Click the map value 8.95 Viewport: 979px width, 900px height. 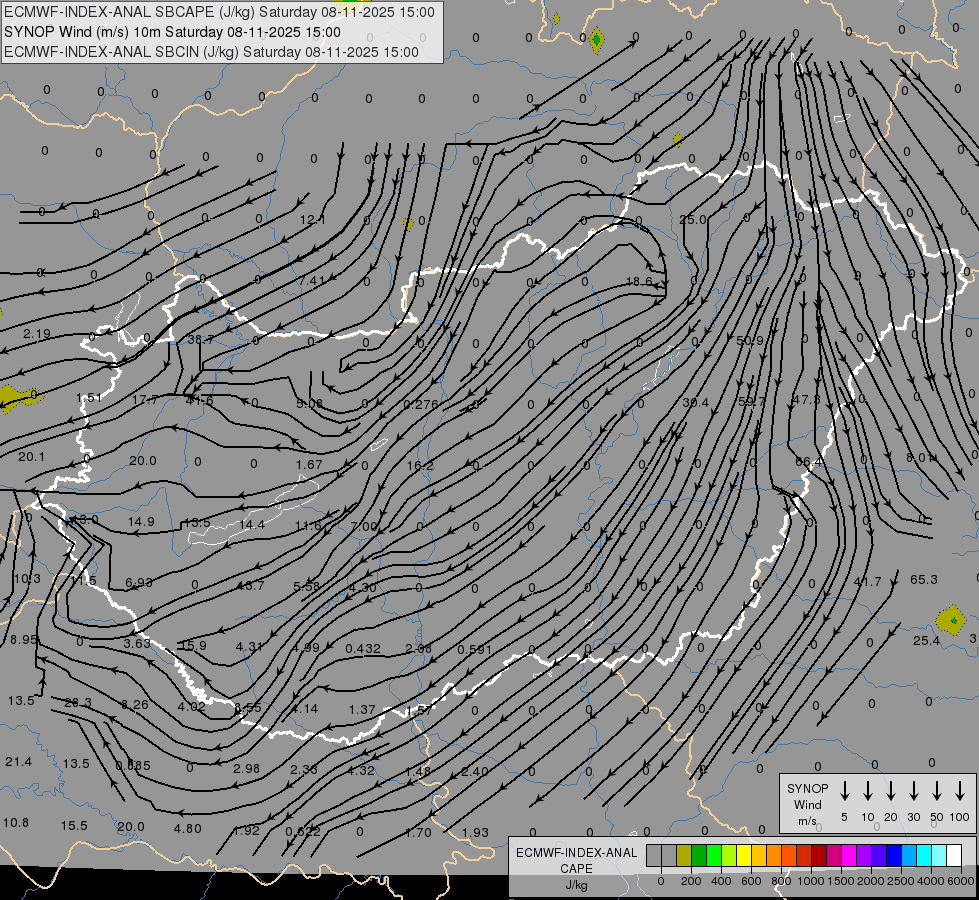24,640
